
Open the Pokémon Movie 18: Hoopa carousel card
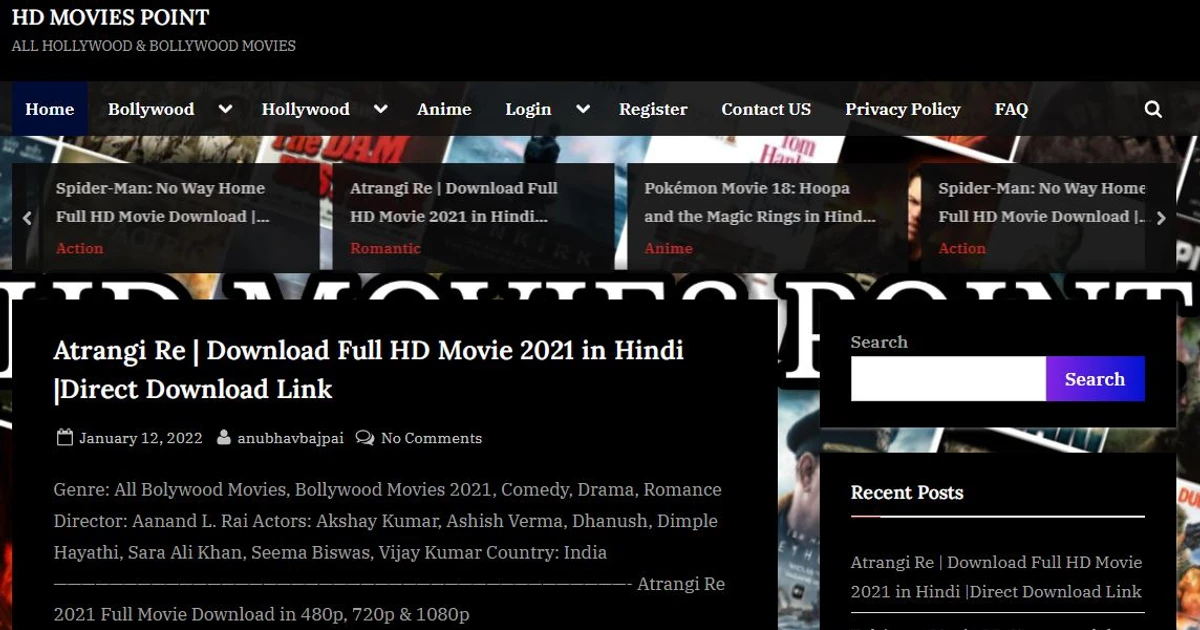click(x=760, y=202)
